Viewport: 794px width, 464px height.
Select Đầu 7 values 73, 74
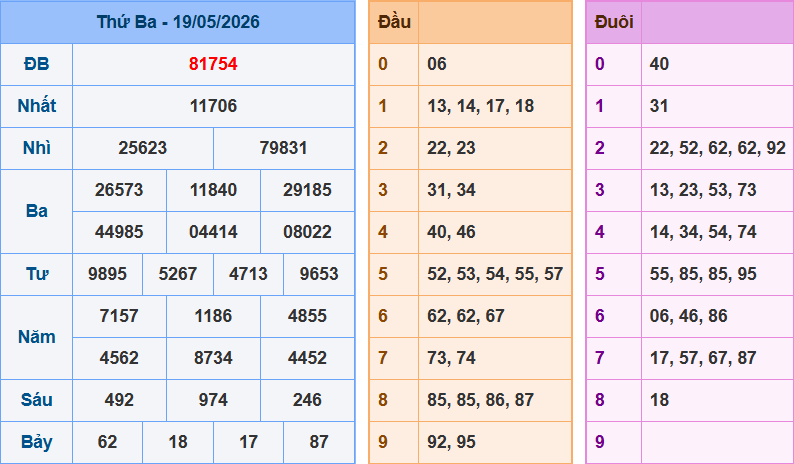click(451, 358)
